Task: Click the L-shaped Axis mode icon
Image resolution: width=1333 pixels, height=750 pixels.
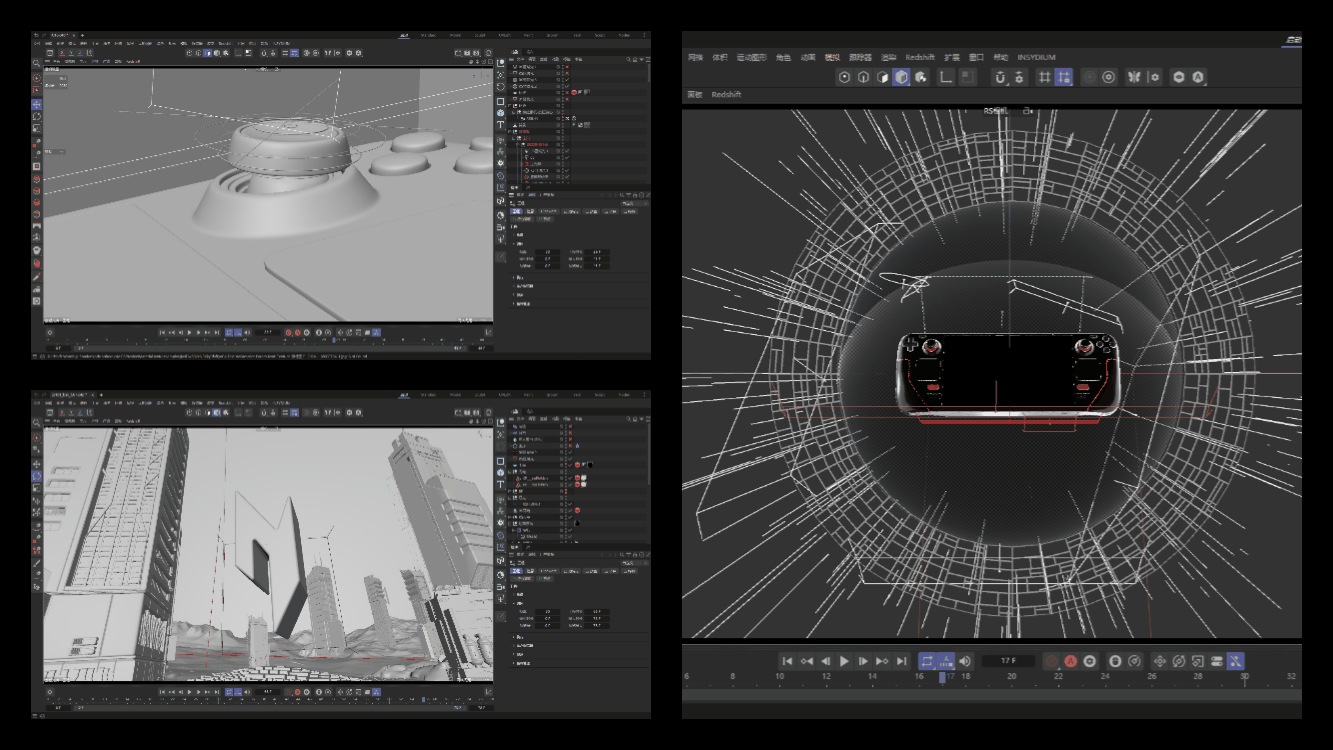Action: [x=946, y=77]
